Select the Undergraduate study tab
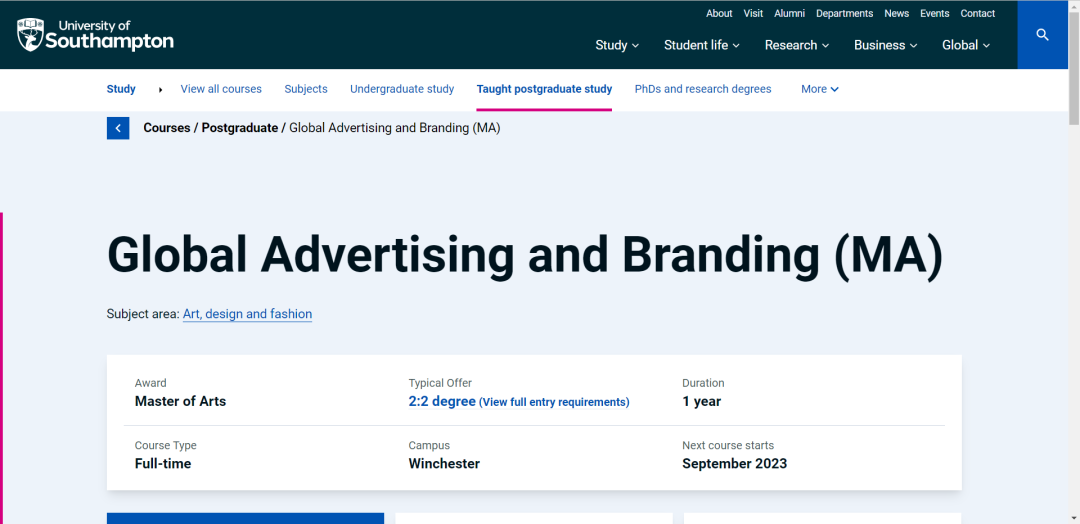Screen dimensions: 1080x524 402,89
